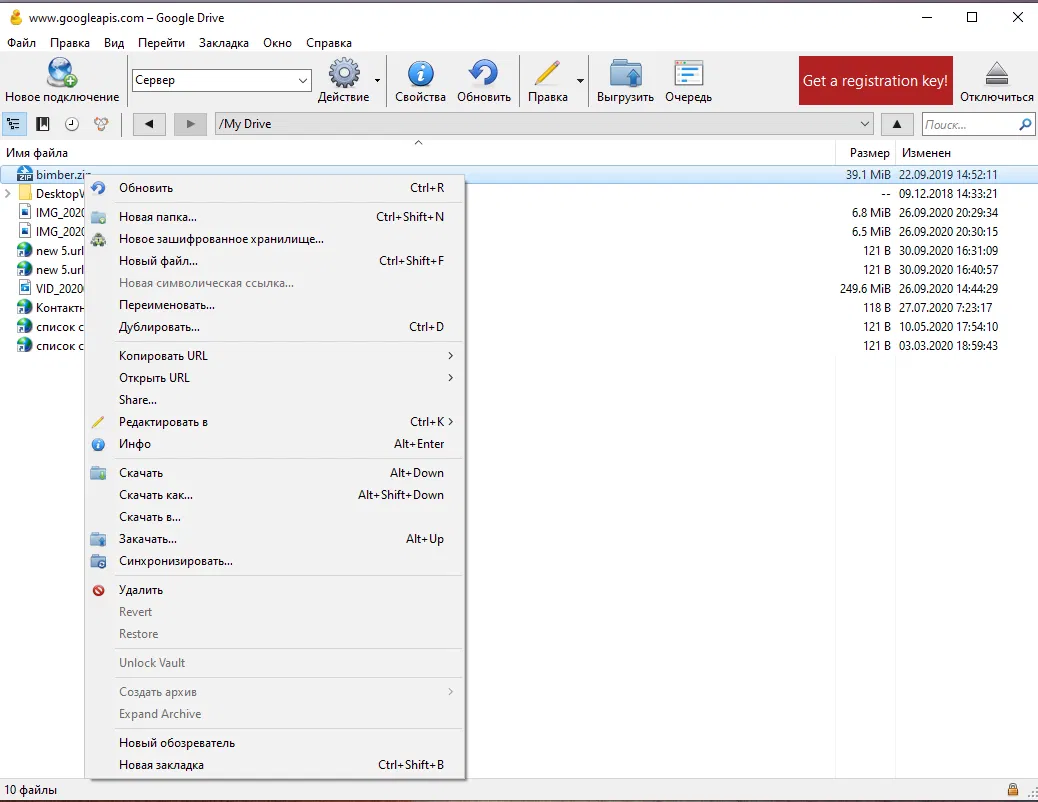Expand the Копировать URL submenu
The height and width of the screenshot is (802, 1038).
(275, 356)
